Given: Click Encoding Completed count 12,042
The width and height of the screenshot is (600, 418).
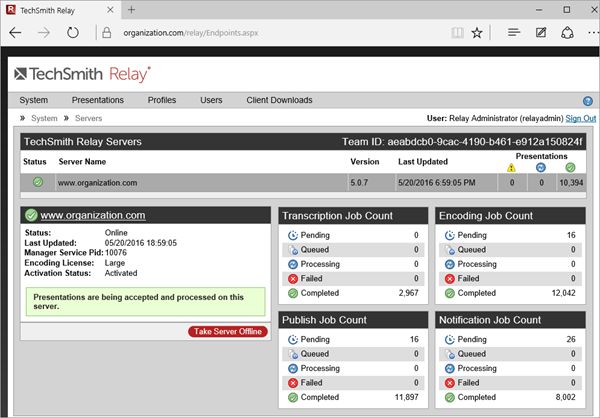Looking at the screenshot, I should coord(563,293).
